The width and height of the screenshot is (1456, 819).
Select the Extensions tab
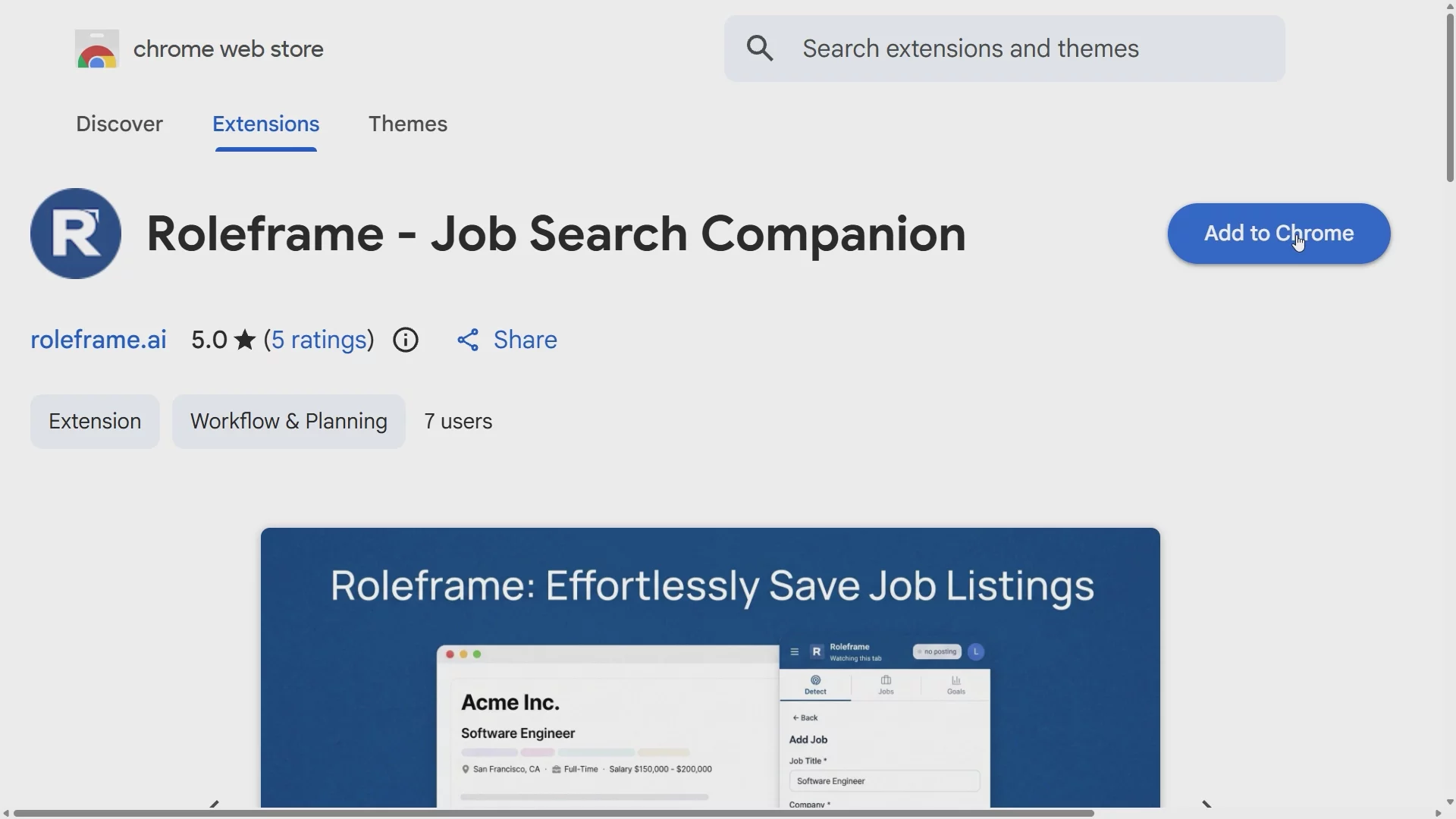pyautogui.click(x=266, y=124)
